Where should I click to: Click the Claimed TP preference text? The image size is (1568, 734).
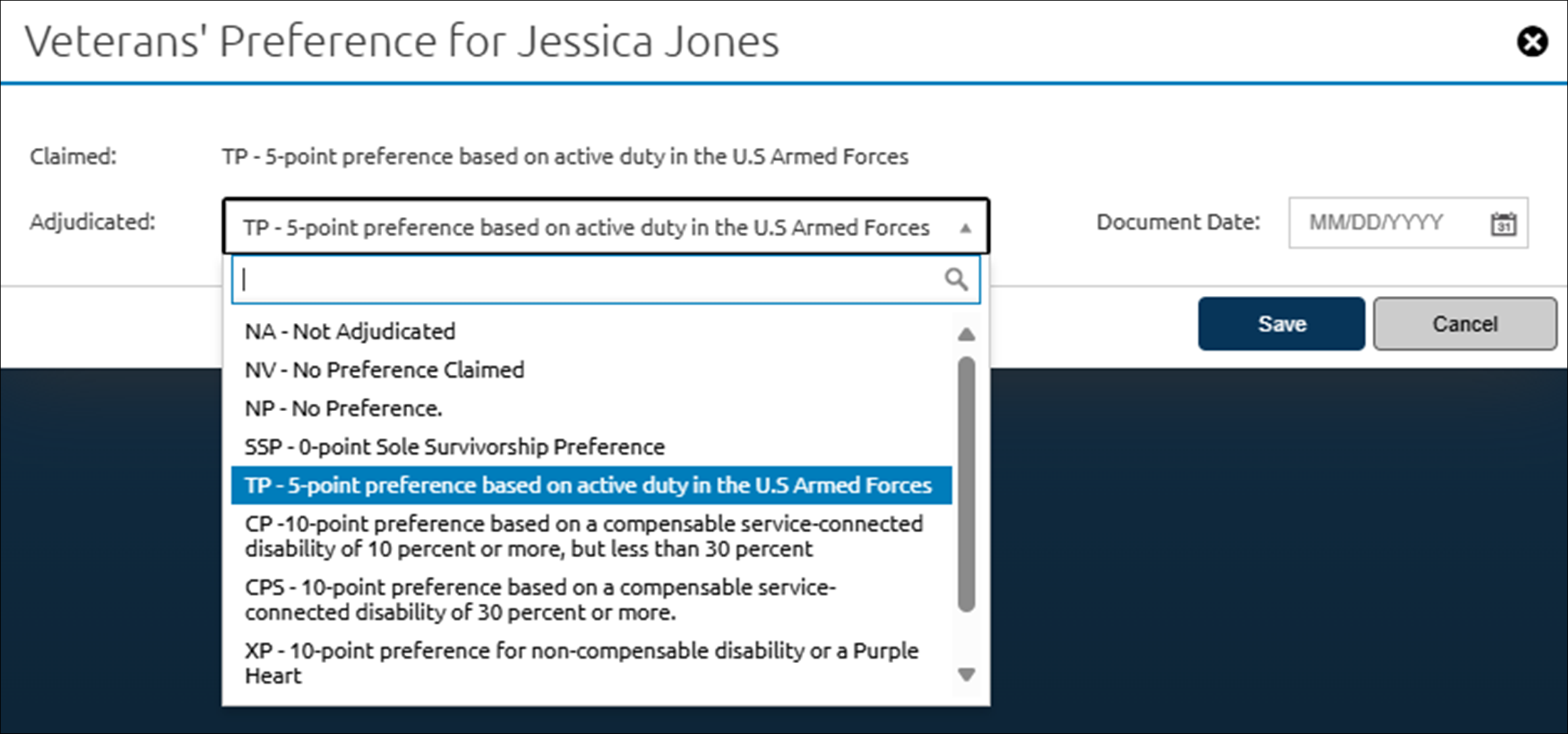565,157
